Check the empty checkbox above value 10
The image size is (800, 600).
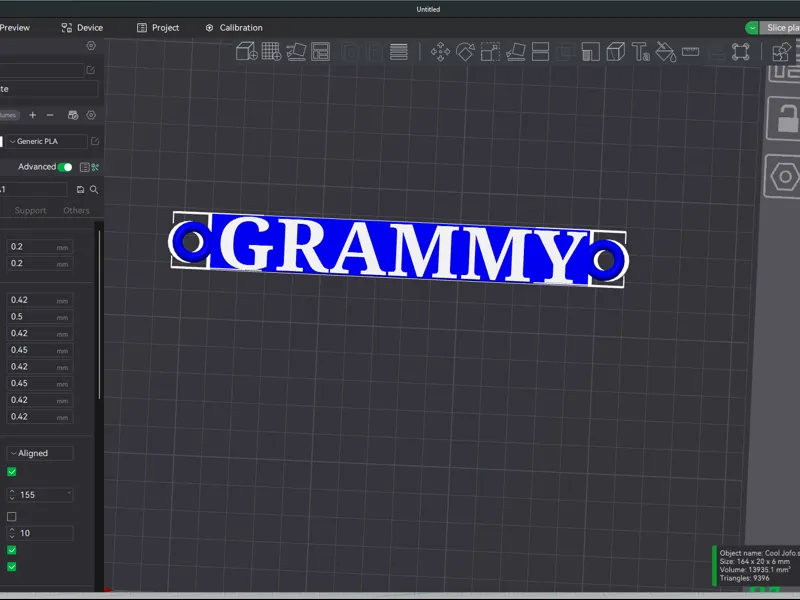(12, 516)
